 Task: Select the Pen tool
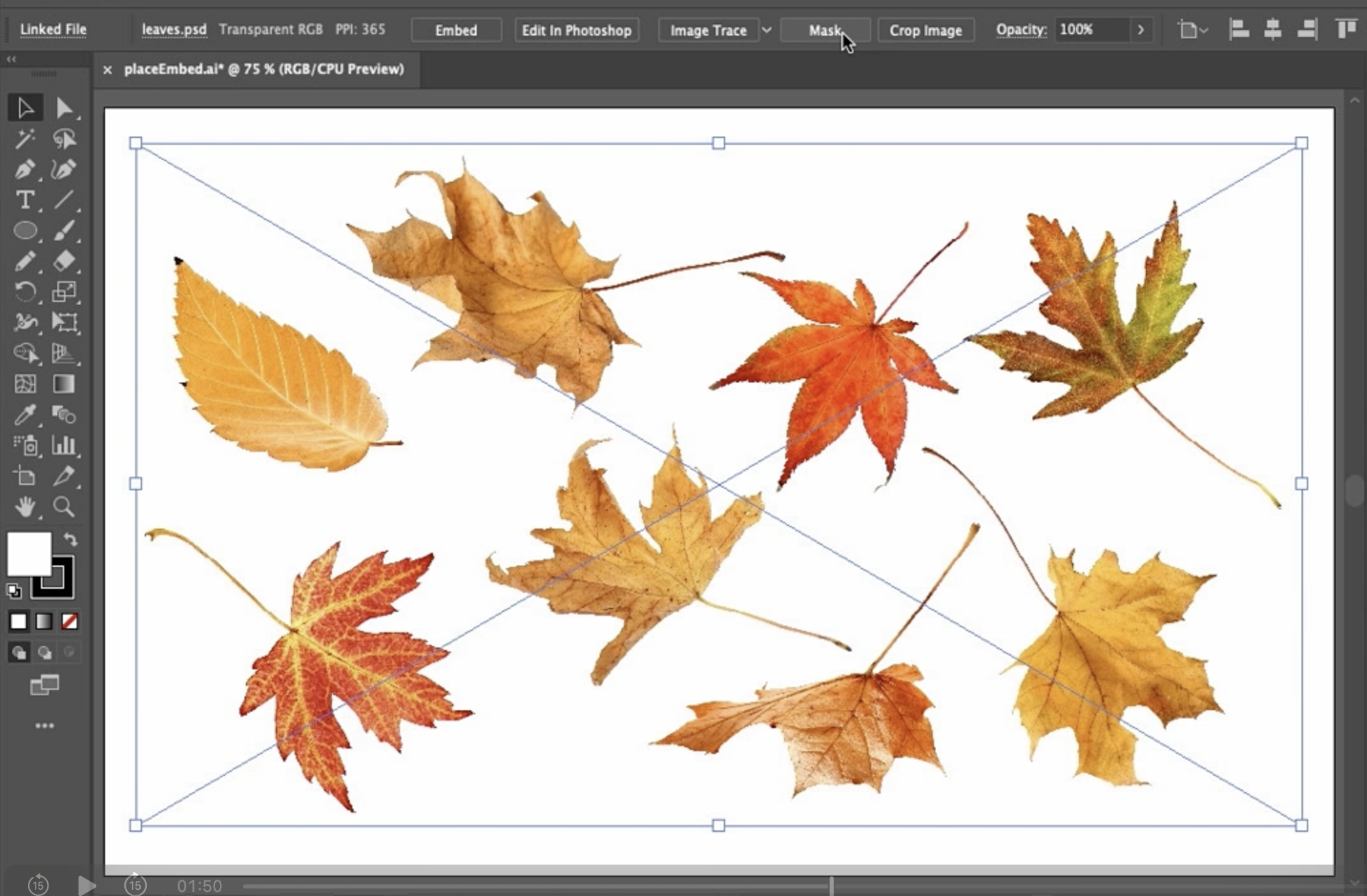point(25,169)
